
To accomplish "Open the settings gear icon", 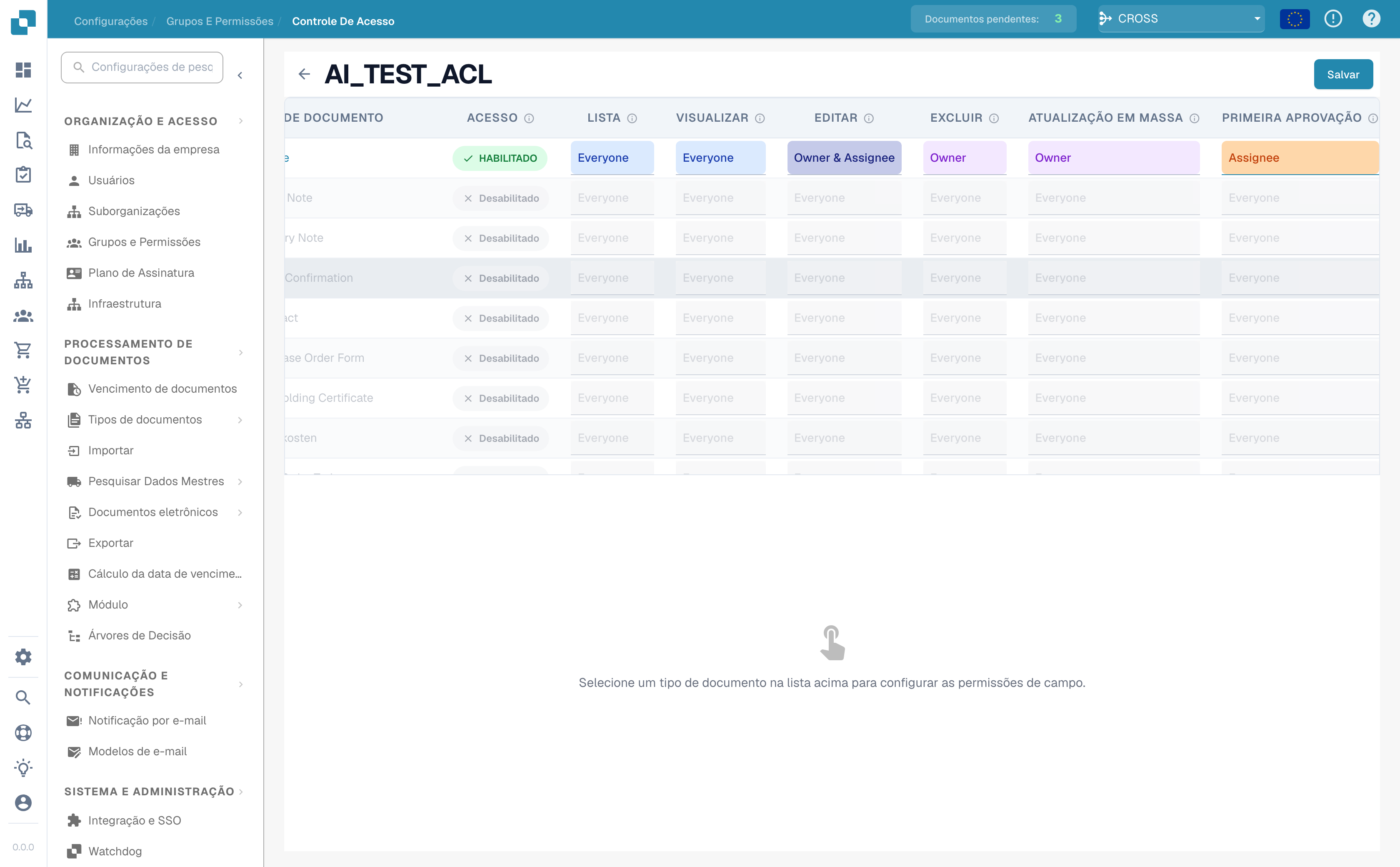I will (x=23, y=657).
